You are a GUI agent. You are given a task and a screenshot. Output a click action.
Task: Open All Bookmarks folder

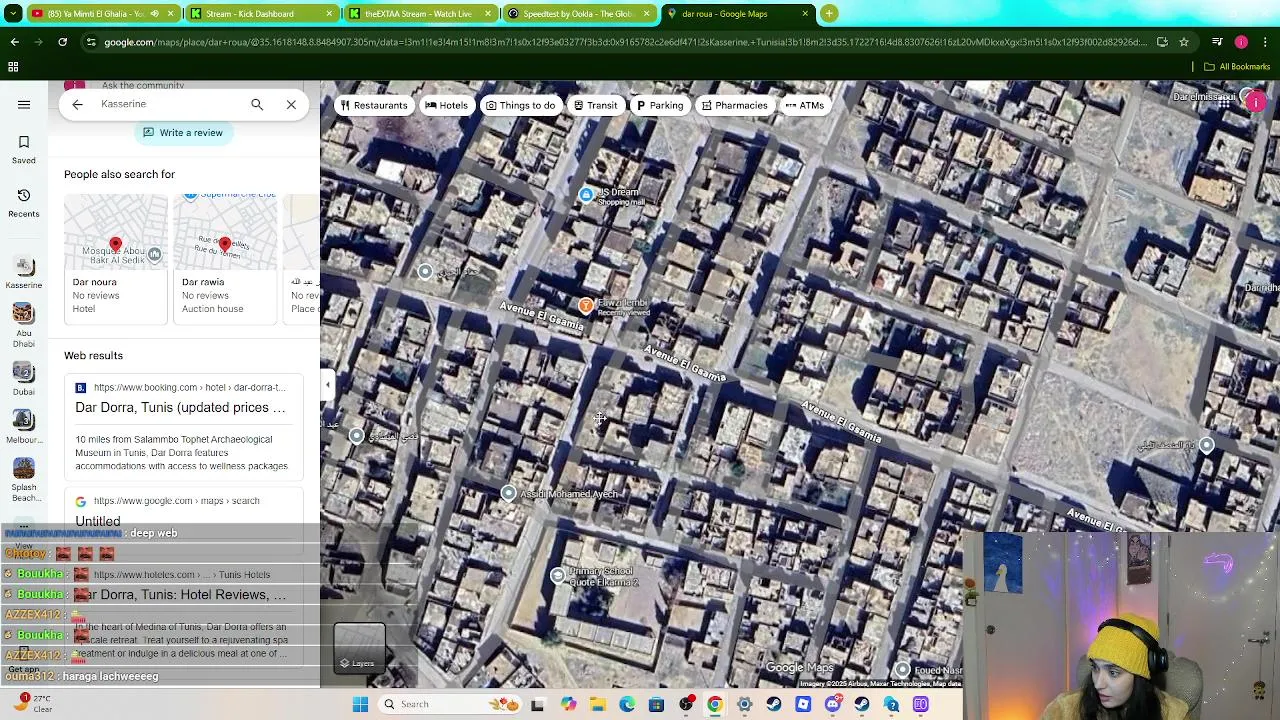pyautogui.click(x=1238, y=67)
